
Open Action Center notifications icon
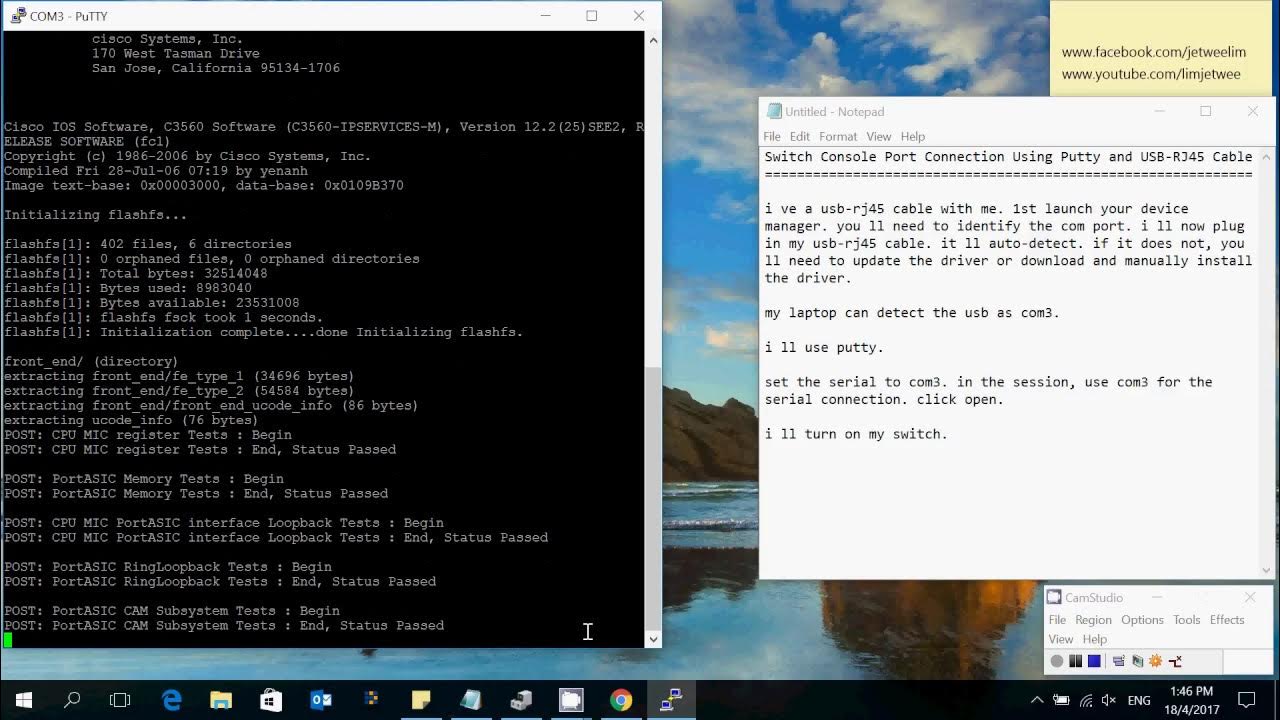tap(1247, 700)
